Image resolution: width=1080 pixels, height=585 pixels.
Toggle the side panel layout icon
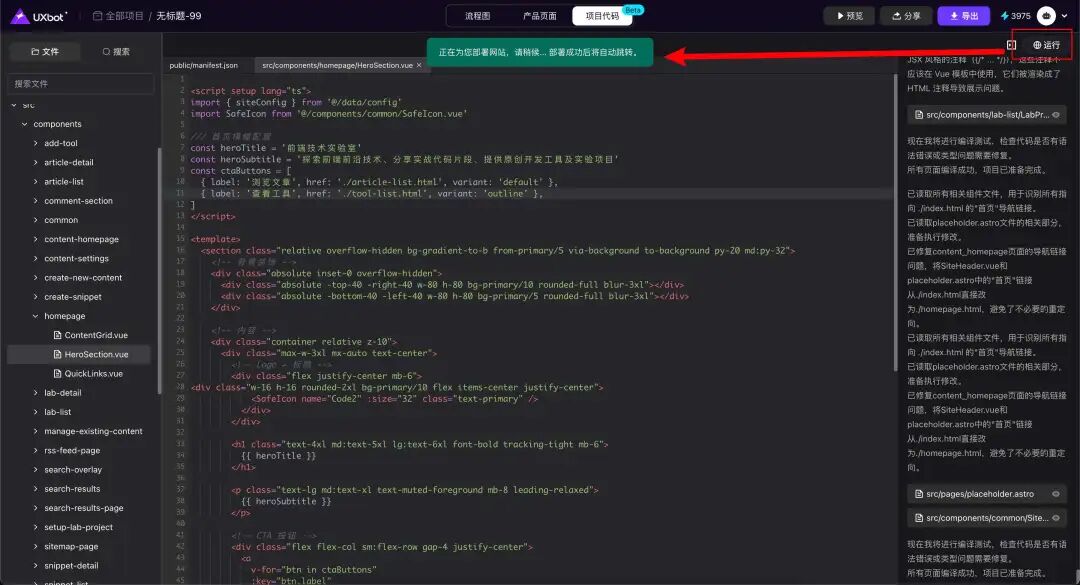[x=1011, y=45]
